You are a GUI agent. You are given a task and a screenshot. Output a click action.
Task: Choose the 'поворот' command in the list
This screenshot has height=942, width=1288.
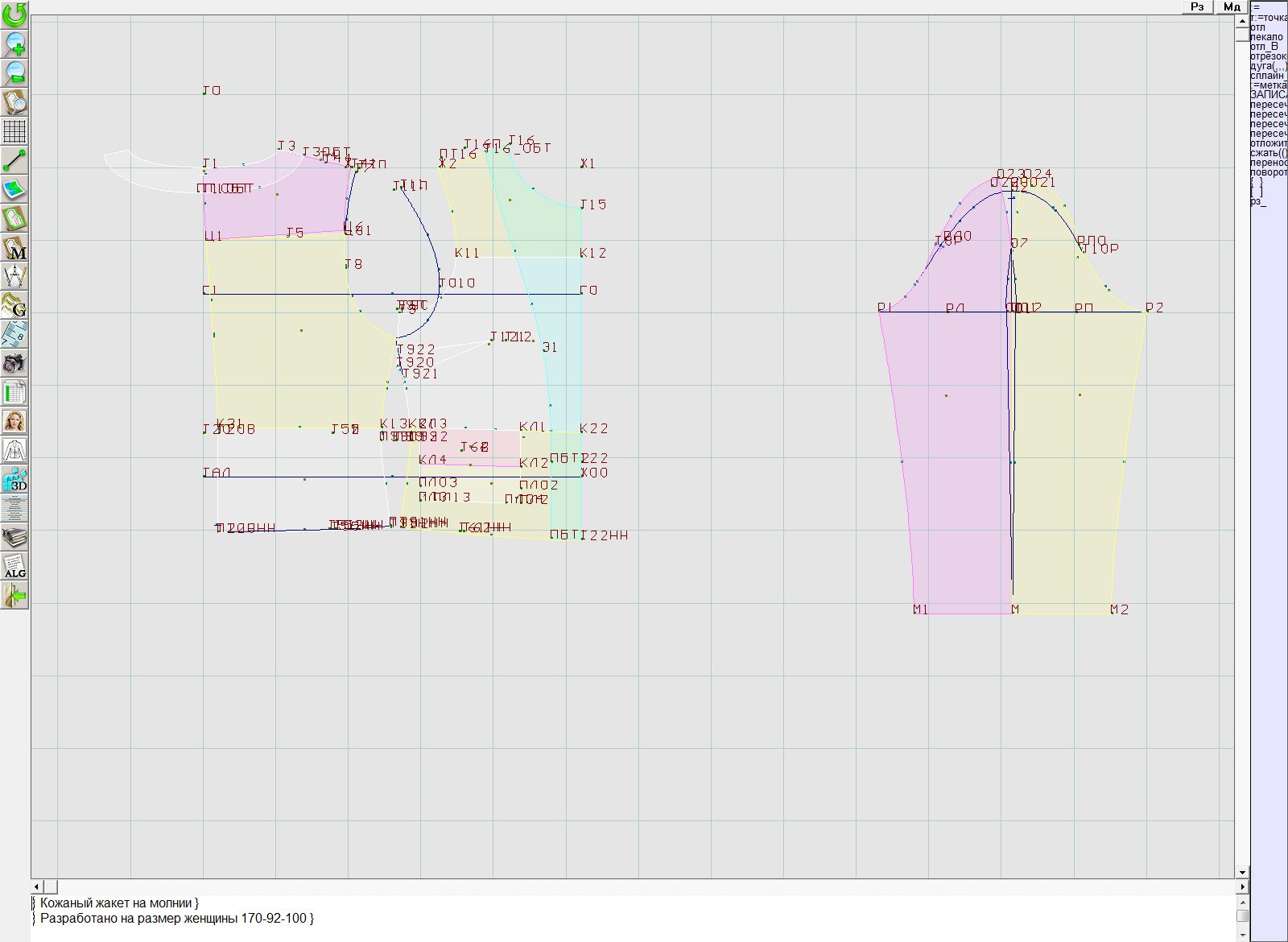(x=1268, y=172)
